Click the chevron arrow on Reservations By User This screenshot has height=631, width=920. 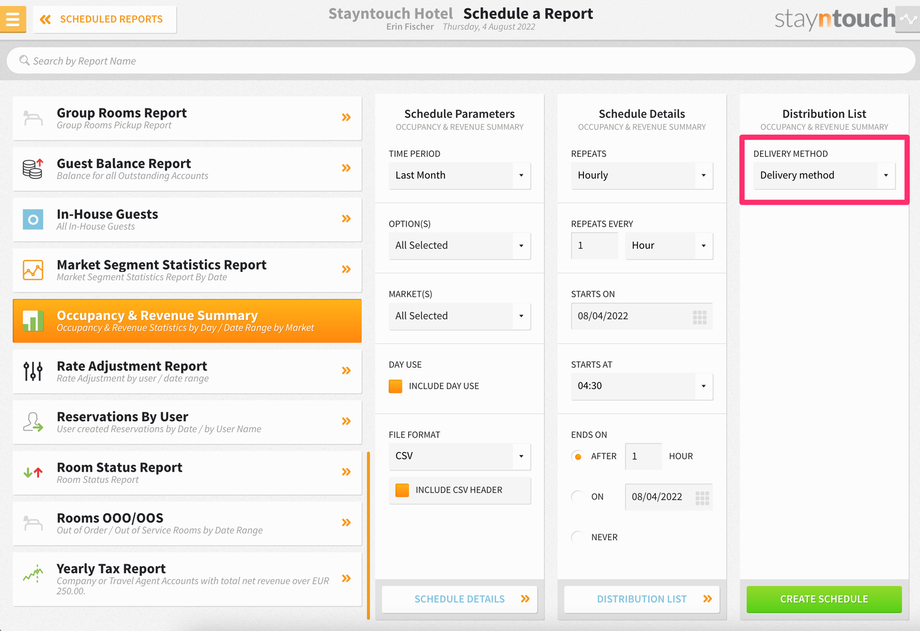click(x=346, y=421)
